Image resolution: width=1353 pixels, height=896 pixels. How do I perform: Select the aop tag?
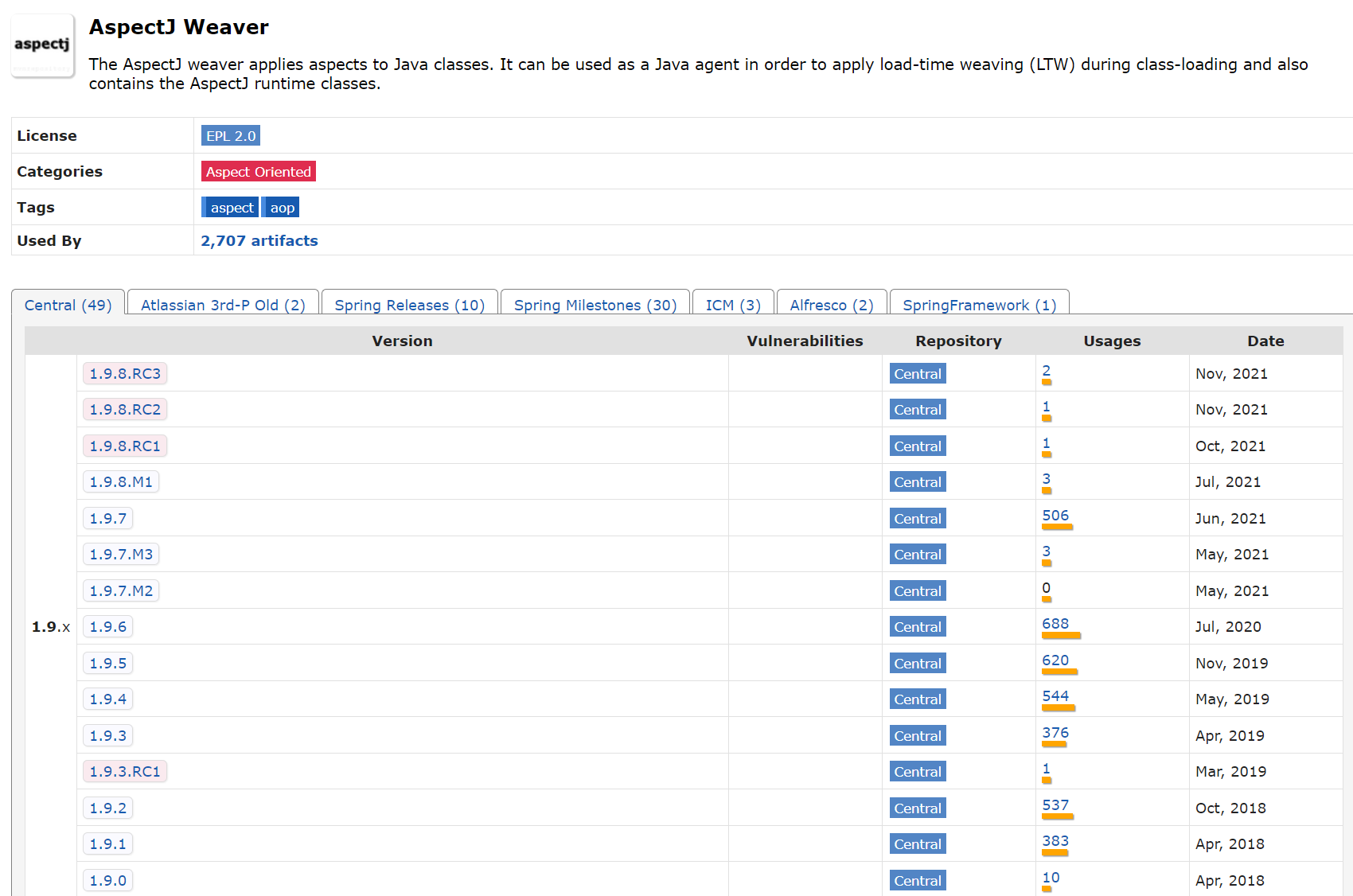coord(282,208)
